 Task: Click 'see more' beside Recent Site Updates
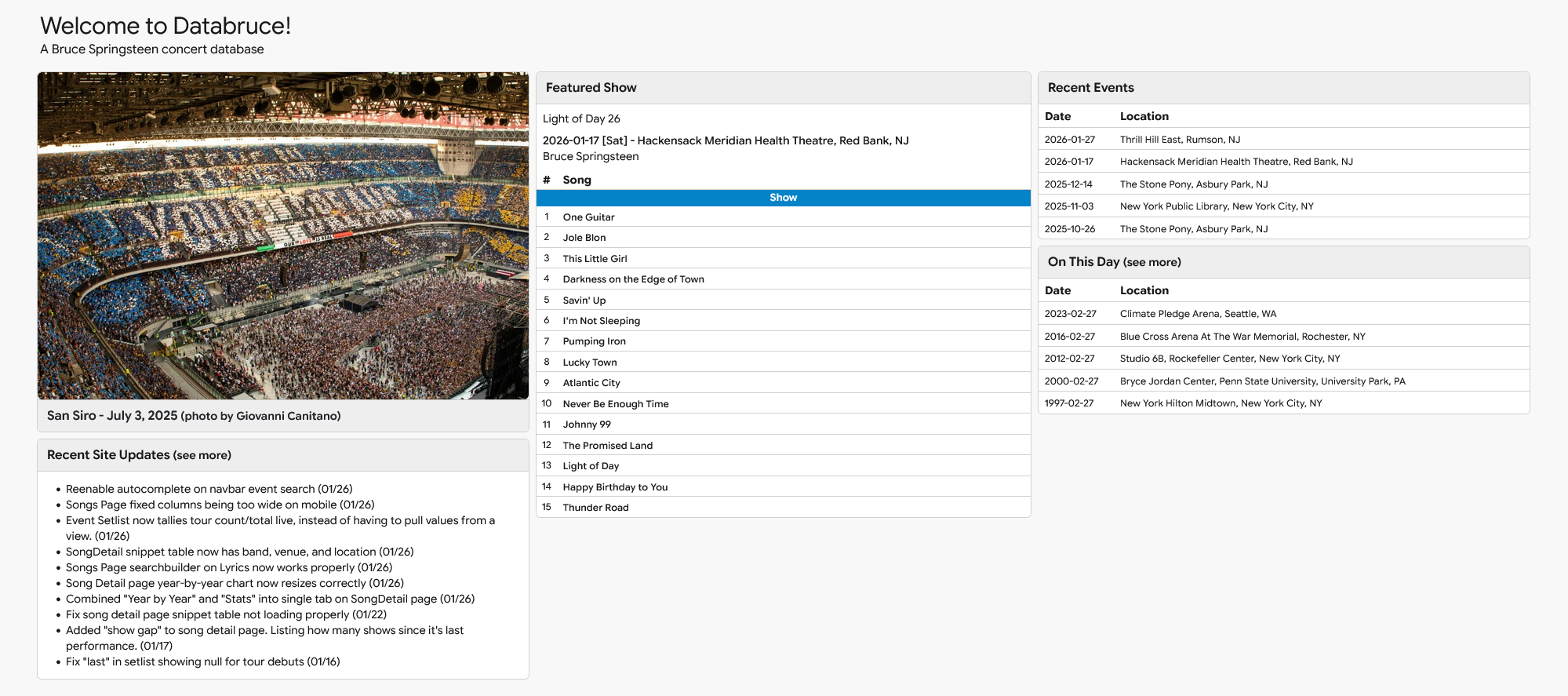[202, 456]
